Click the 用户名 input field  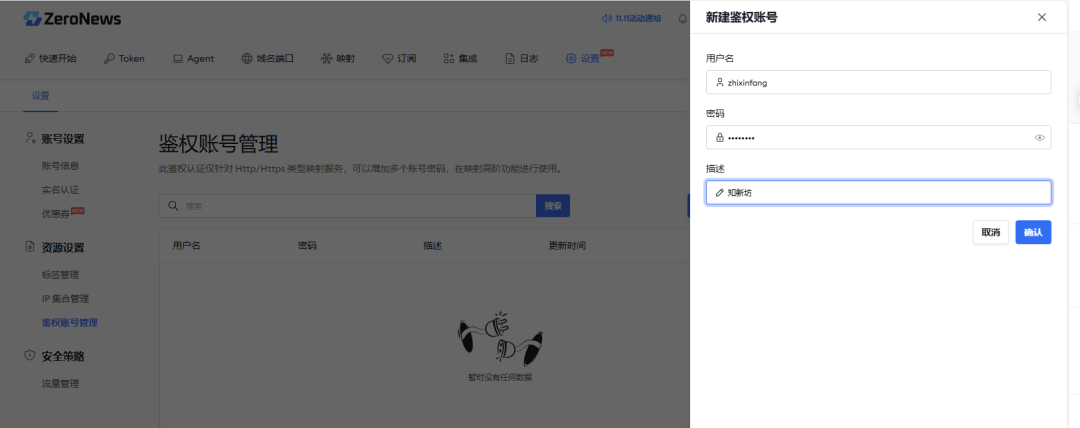coord(879,82)
